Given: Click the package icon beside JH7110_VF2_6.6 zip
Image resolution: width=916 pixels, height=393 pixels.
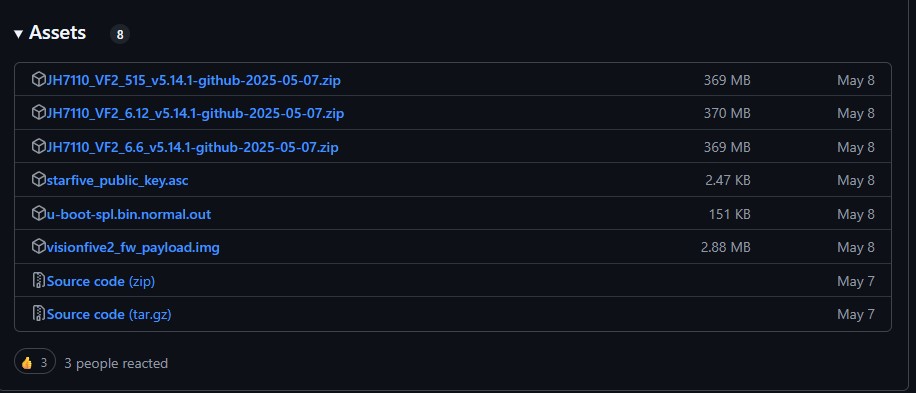Looking at the screenshot, I should pyautogui.click(x=39, y=146).
